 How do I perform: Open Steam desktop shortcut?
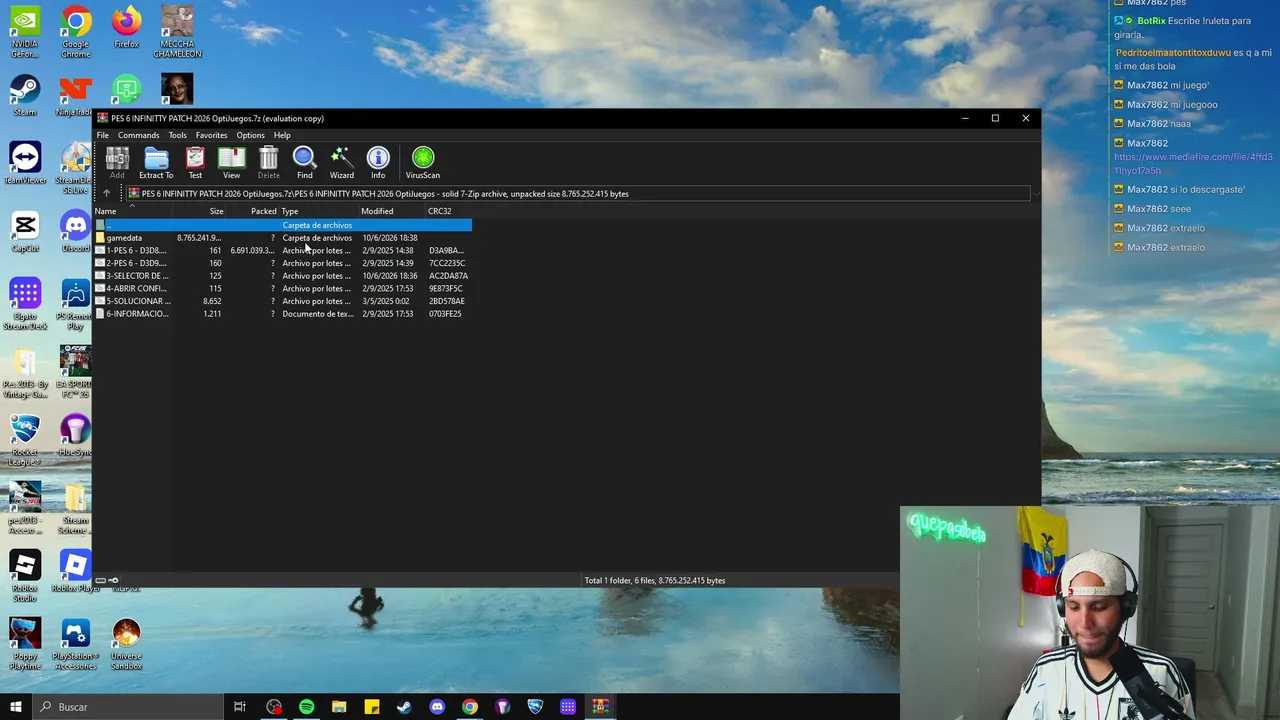25,95
